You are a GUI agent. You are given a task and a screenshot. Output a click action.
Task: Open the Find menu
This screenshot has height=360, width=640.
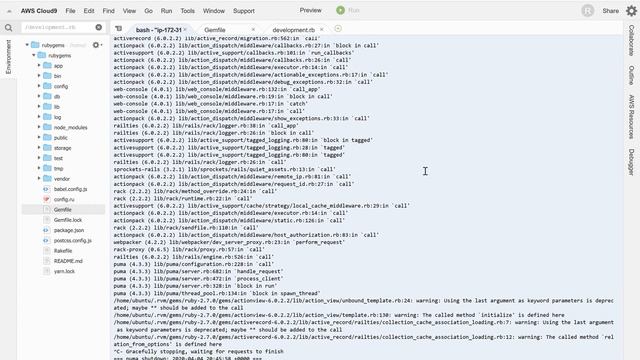point(109,11)
